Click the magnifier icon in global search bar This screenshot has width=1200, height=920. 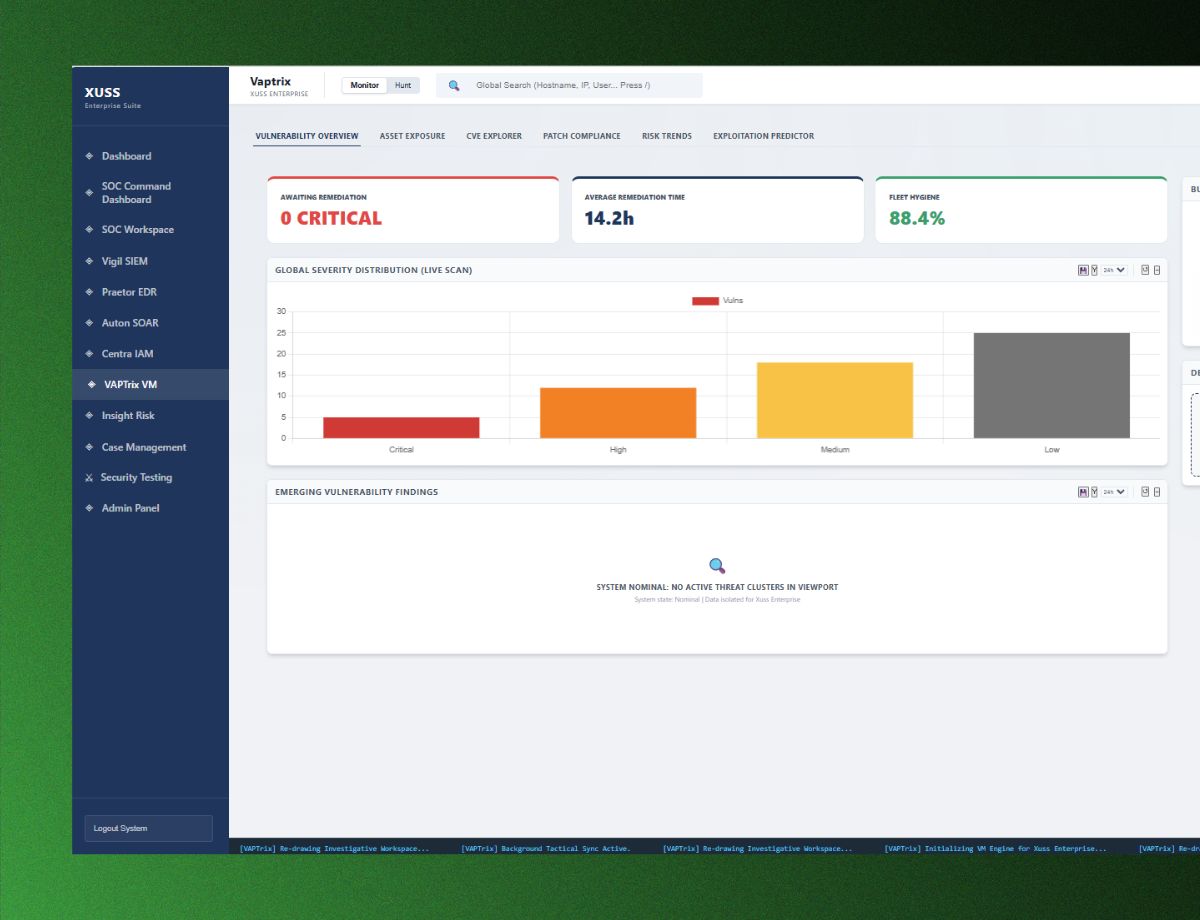point(455,85)
